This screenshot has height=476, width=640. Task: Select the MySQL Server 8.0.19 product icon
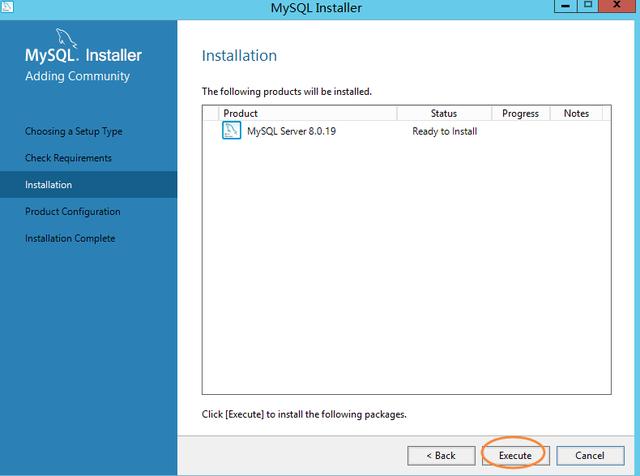pyautogui.click(x=231, y=131)
